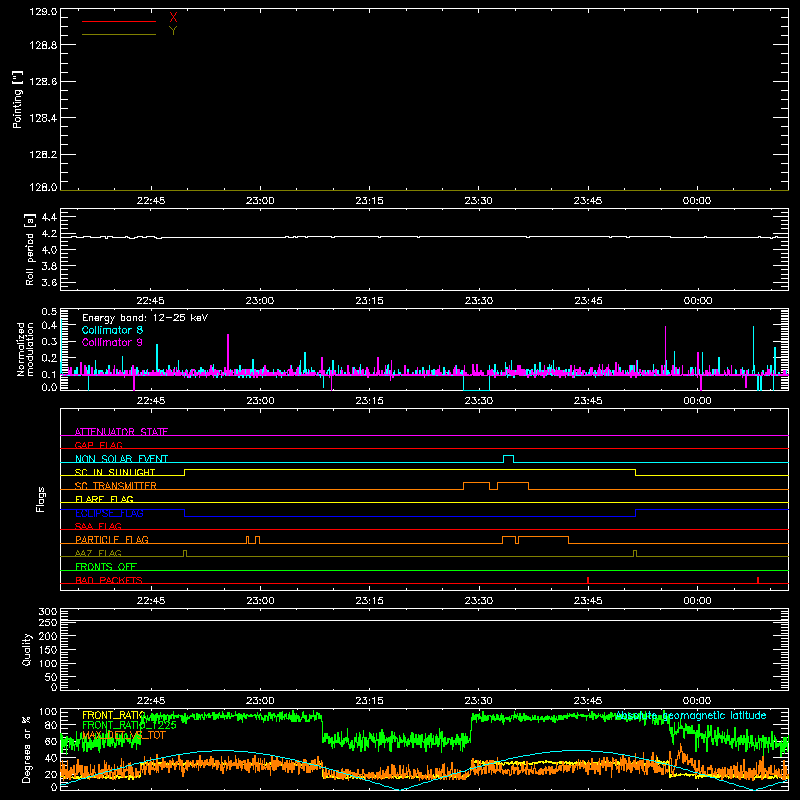The width and height of the screenshot is (800, 800).
Task: Click the PARTICLE_FLAG label
Action: (112, 540)
